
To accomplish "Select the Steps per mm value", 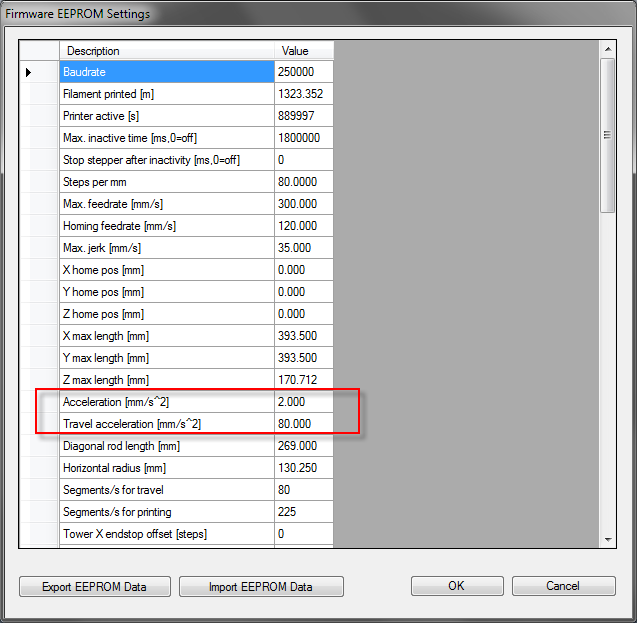I will 303,182.
